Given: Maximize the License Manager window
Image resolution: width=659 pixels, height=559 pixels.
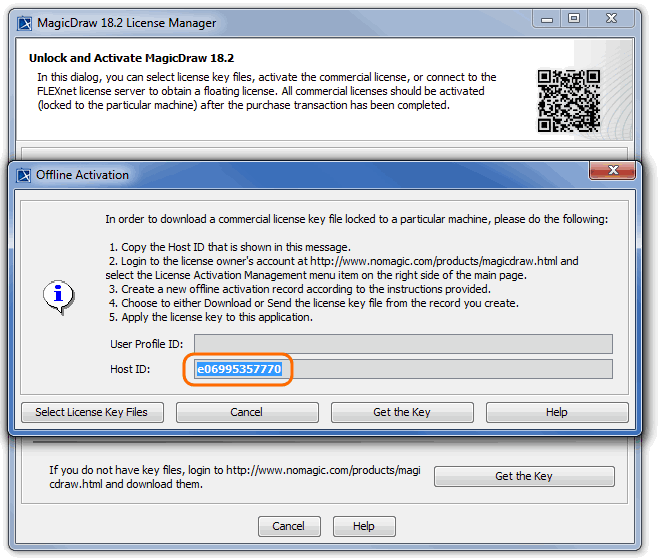Looking at the screenshot, I should coord(574,18).
